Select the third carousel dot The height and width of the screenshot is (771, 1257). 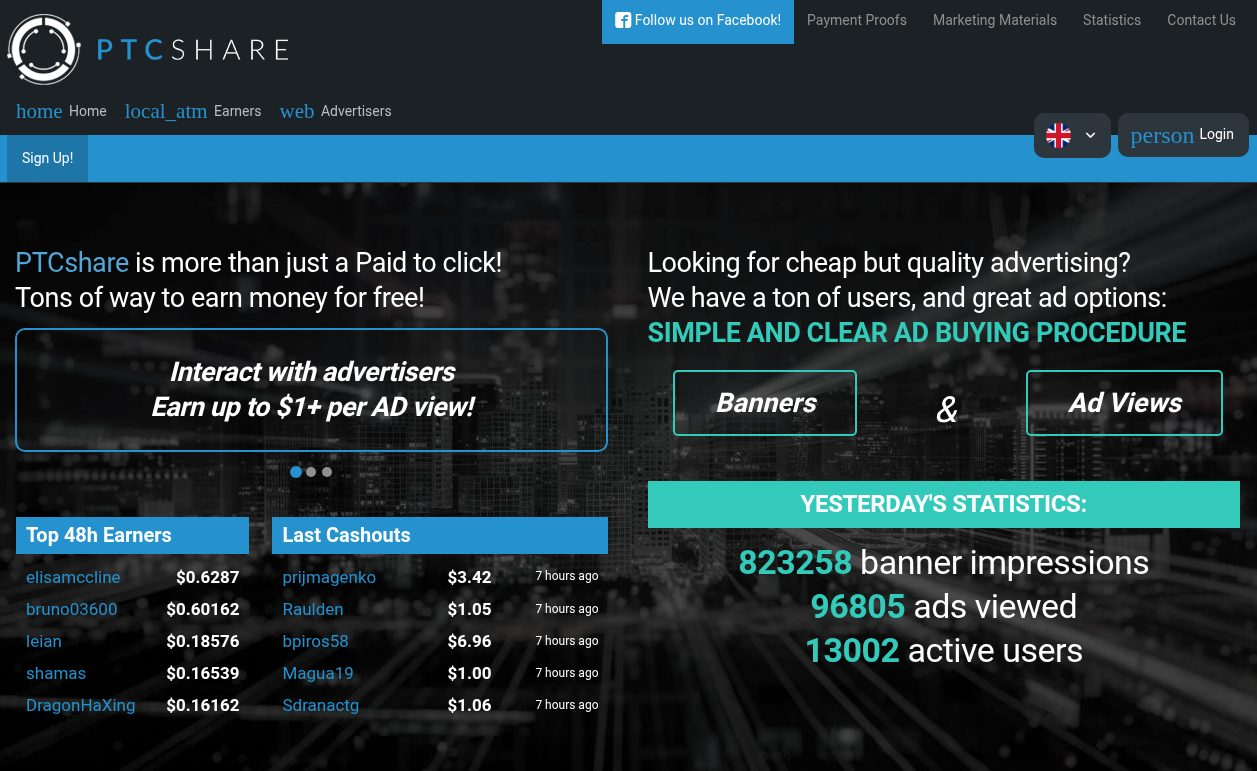click(x=327, y=472)
